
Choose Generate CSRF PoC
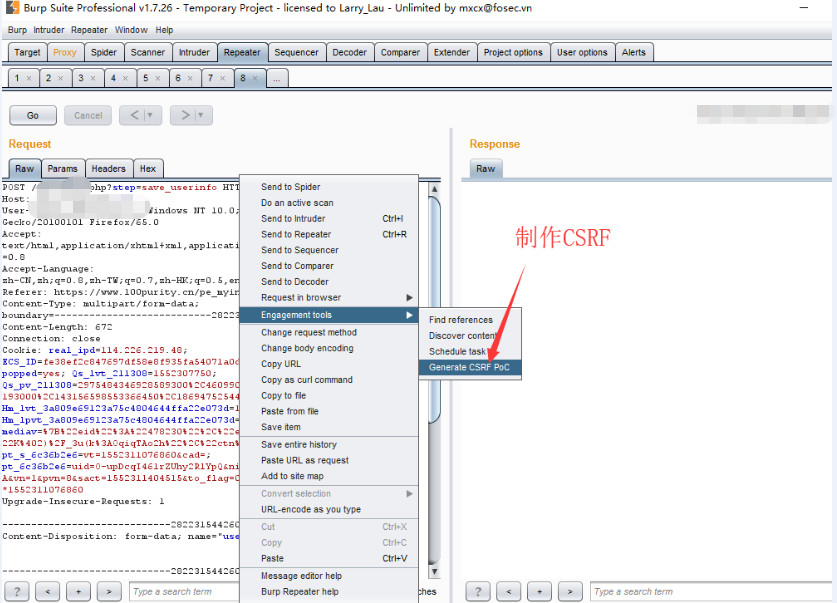(x=470, y=367)
